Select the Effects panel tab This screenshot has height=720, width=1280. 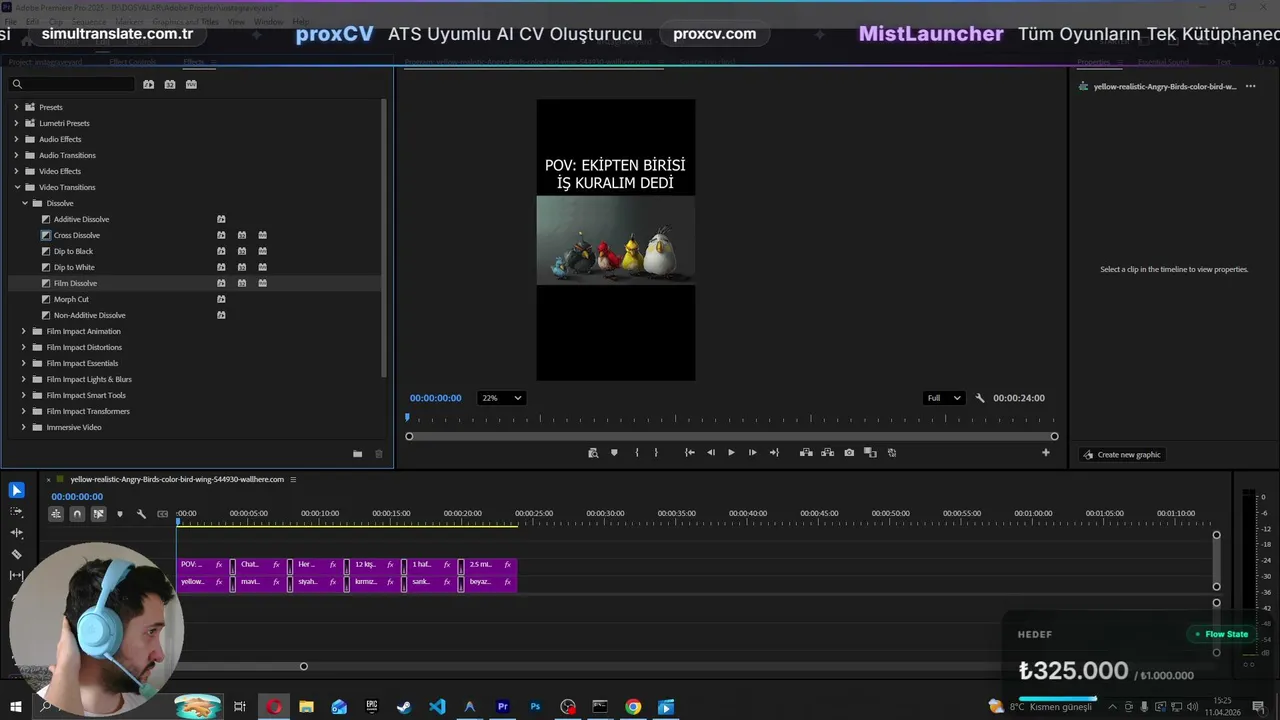[x=193, y=62]
